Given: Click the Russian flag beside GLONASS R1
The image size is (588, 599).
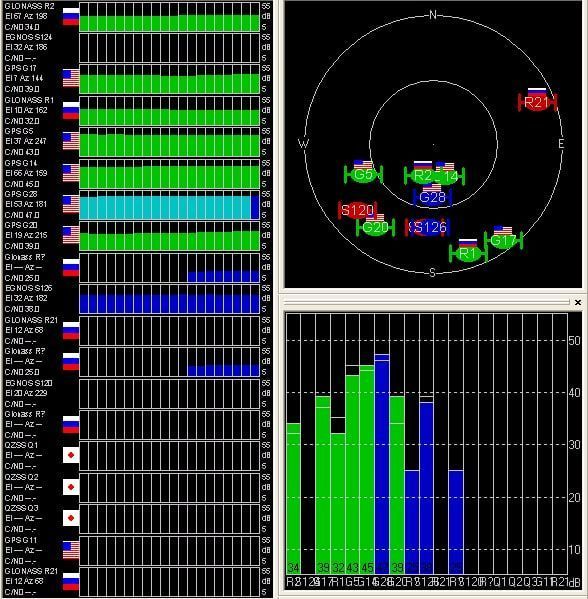Looking at the screenshot, I should click(71, 110).
